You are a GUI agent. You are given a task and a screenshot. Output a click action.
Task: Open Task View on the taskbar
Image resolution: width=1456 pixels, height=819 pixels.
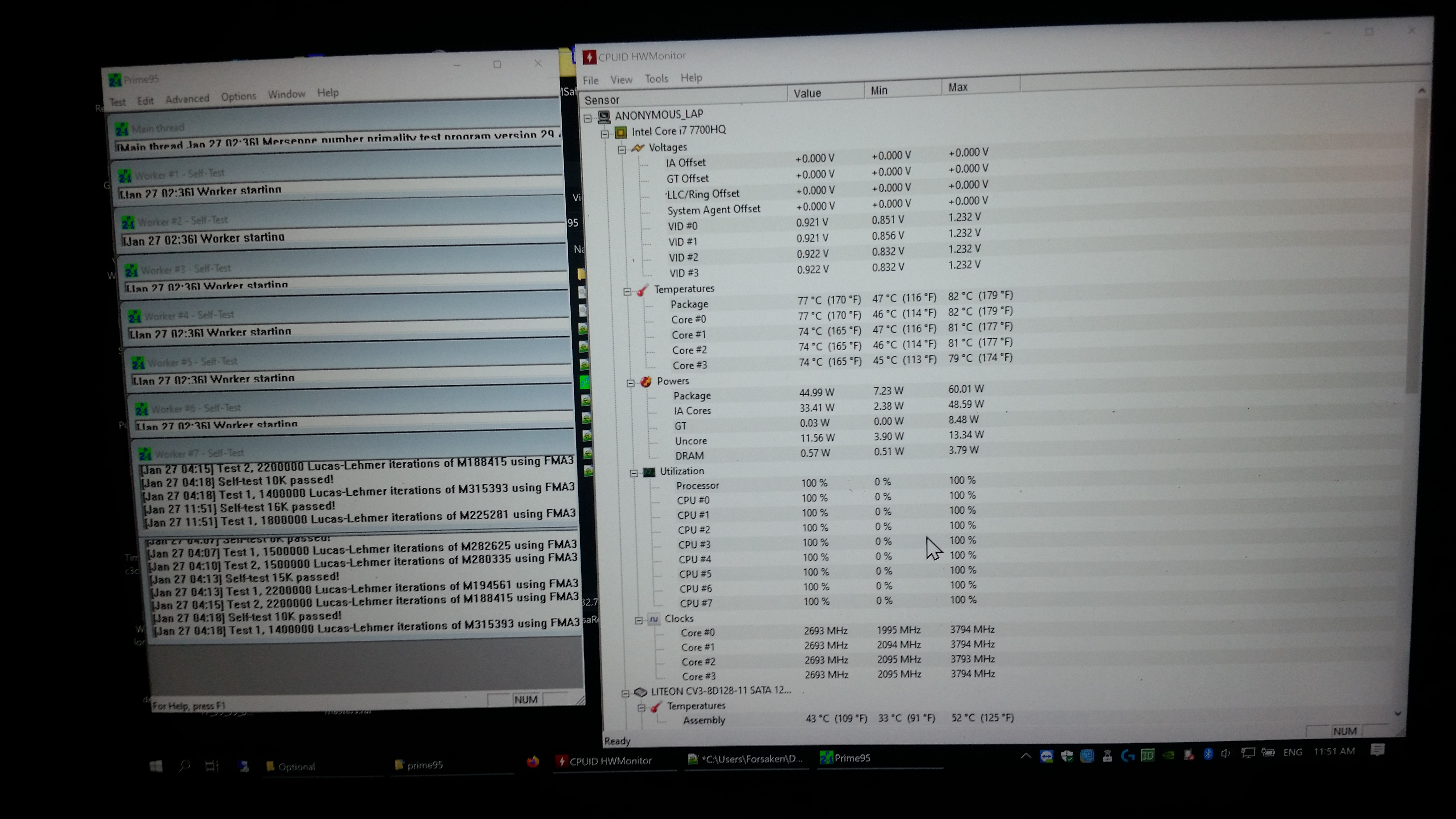coord(212,766)
